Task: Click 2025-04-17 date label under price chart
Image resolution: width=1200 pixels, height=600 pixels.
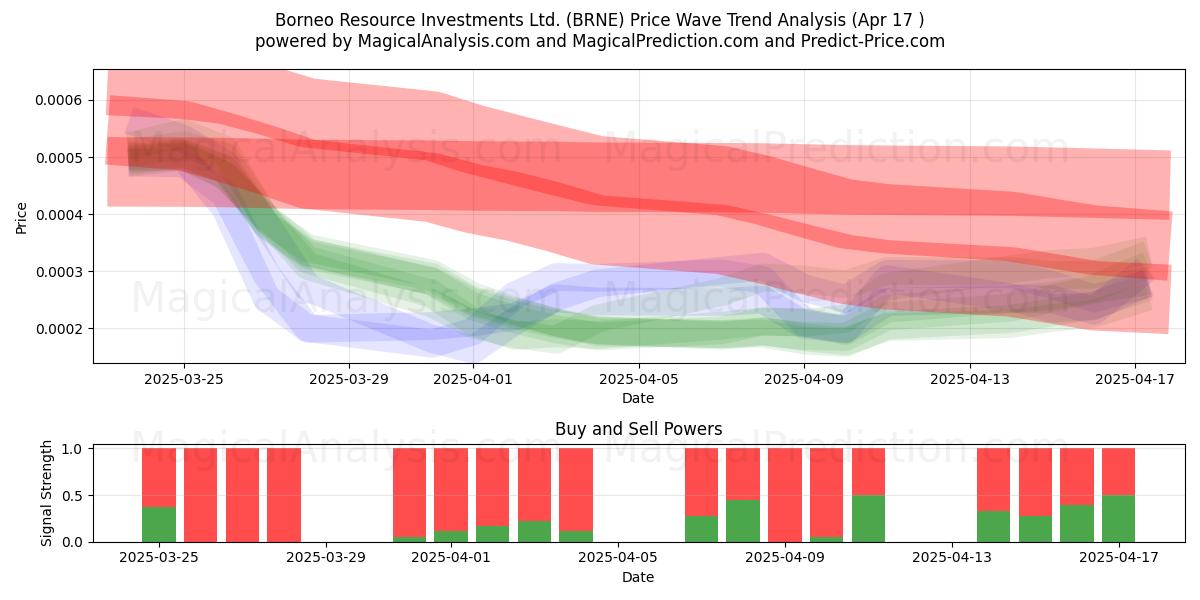Action: point(1134,379)
